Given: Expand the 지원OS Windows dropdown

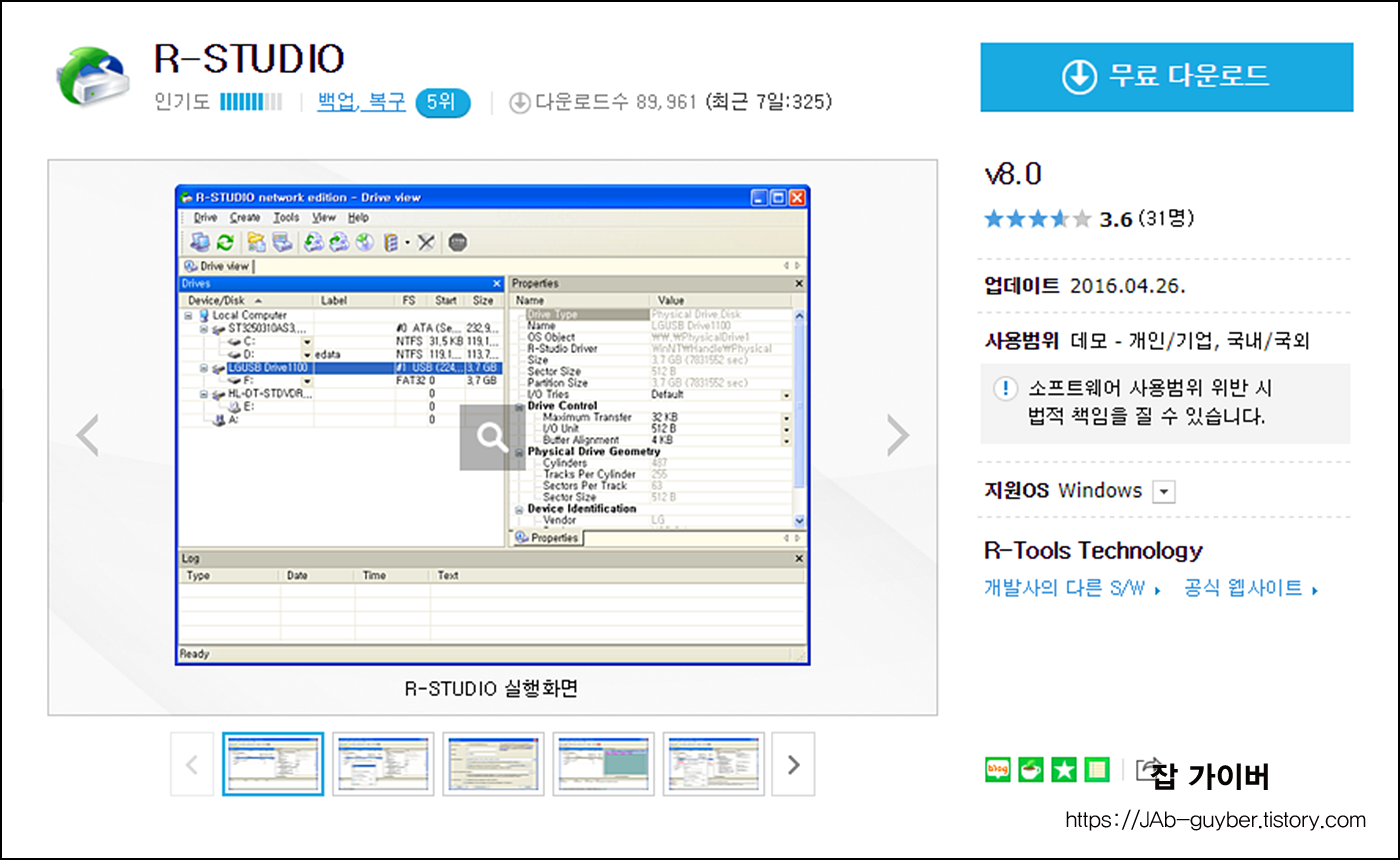Looking at the screenshot, I should point(1163,492).
